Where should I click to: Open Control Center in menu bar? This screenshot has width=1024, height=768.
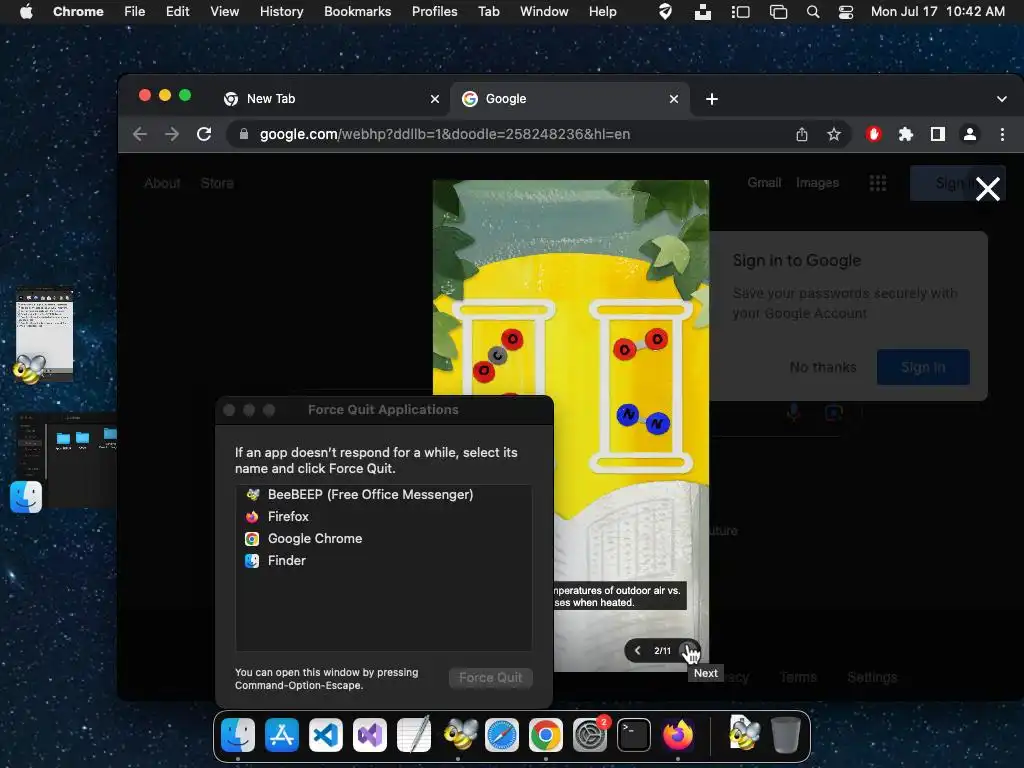pos(846,11)
